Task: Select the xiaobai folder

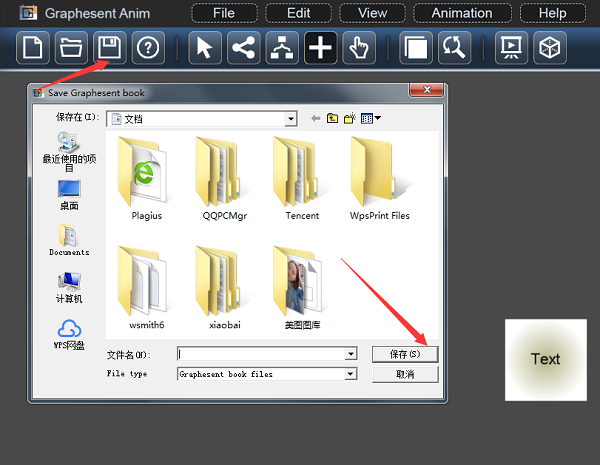Action: pos(225,288)
